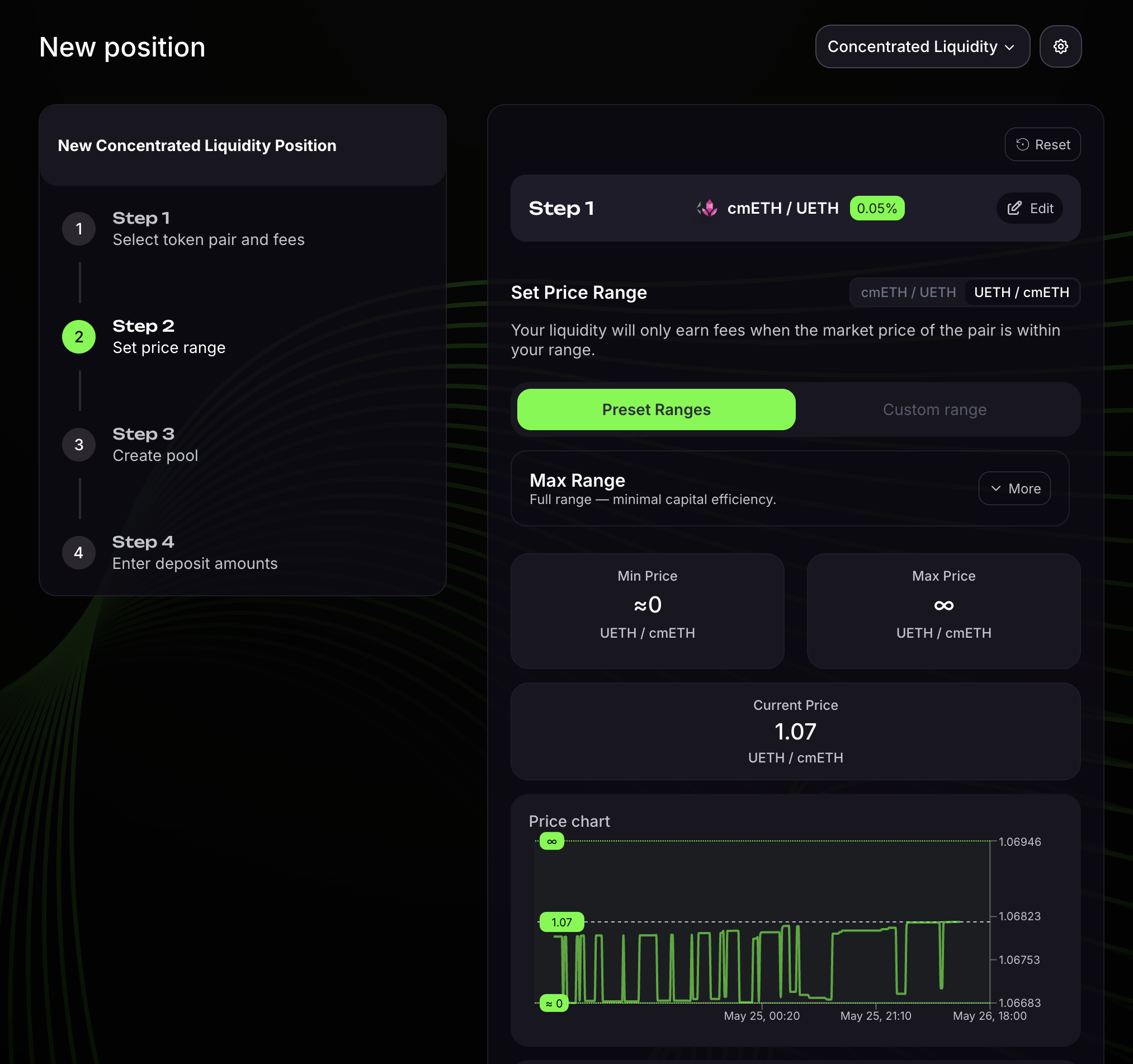Select the Preset Ranges tab
This screenshot has width=1133, height=1064.
coord(656,409)
